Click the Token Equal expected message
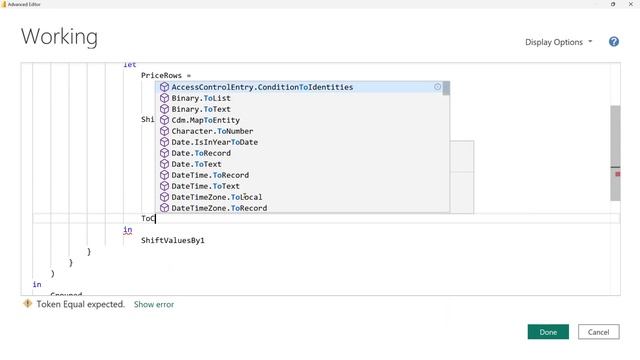 coord(80,304)
